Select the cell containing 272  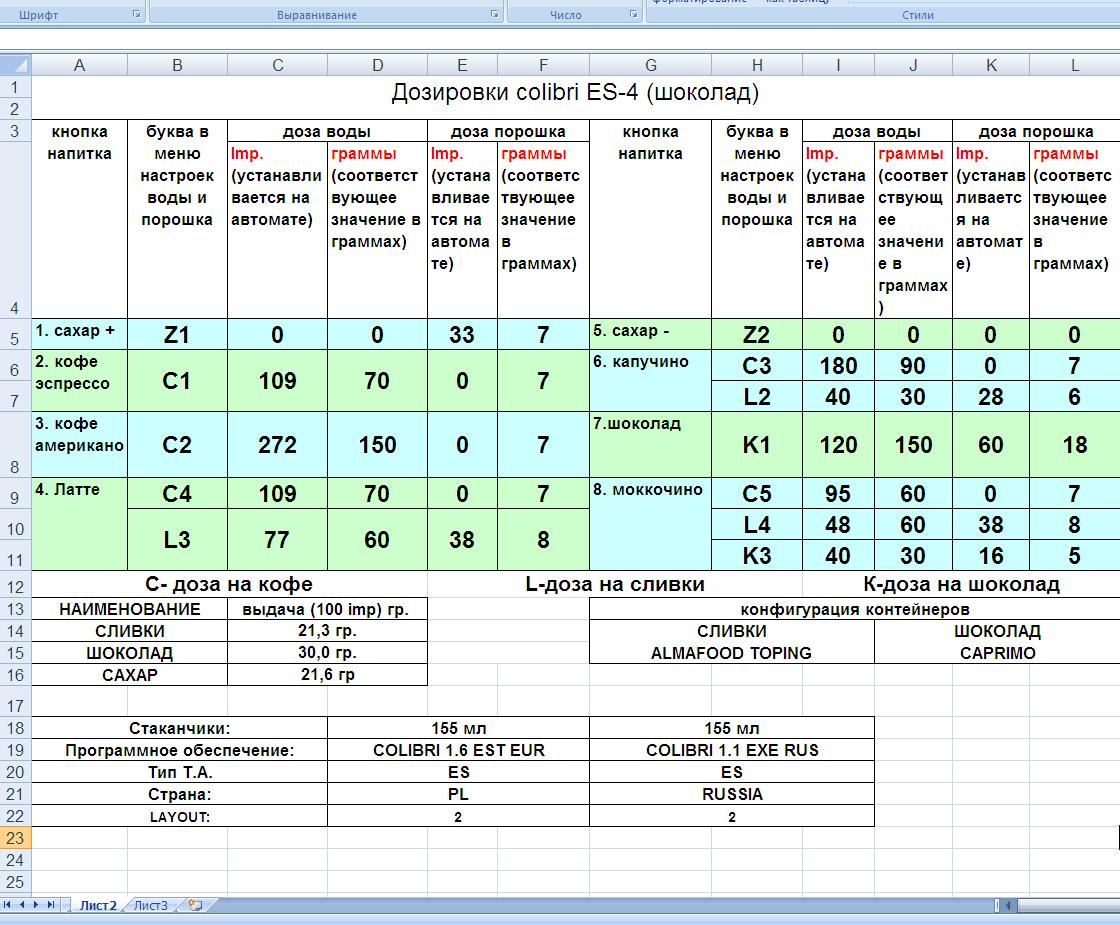277,445
